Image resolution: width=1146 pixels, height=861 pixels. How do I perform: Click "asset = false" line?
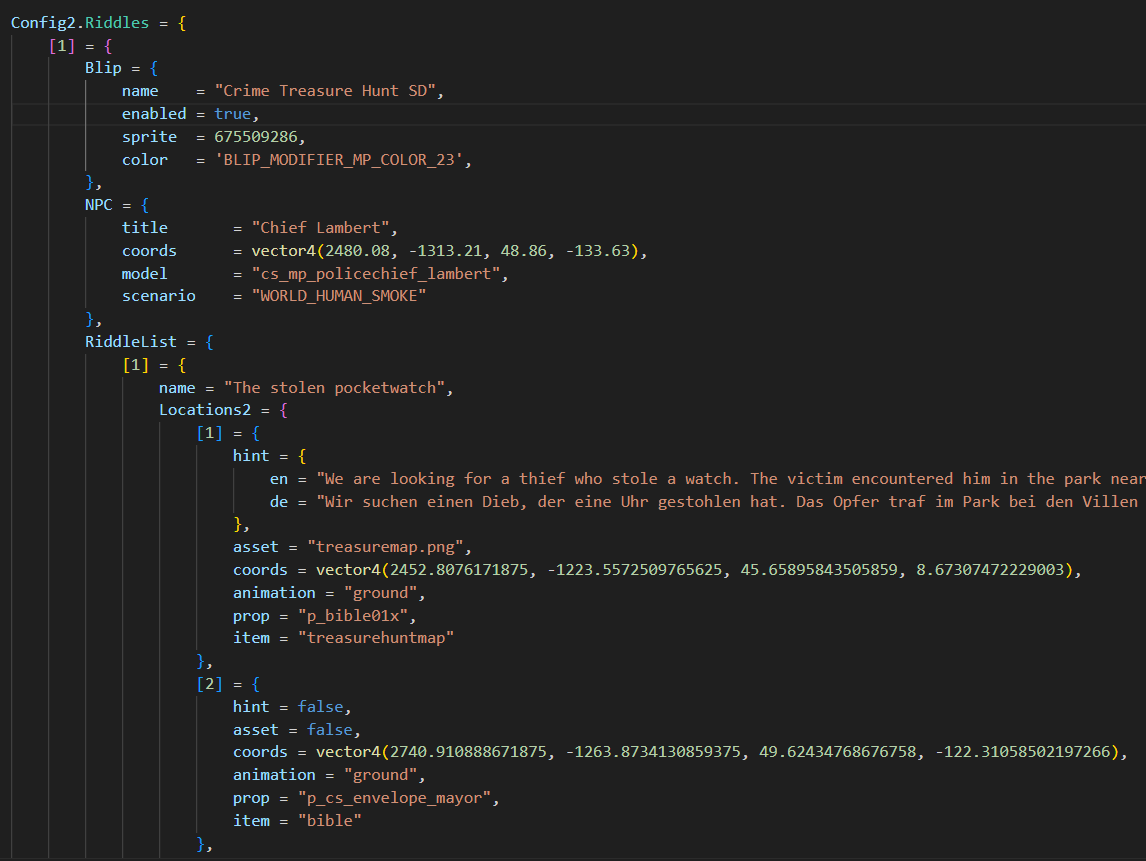297,729
